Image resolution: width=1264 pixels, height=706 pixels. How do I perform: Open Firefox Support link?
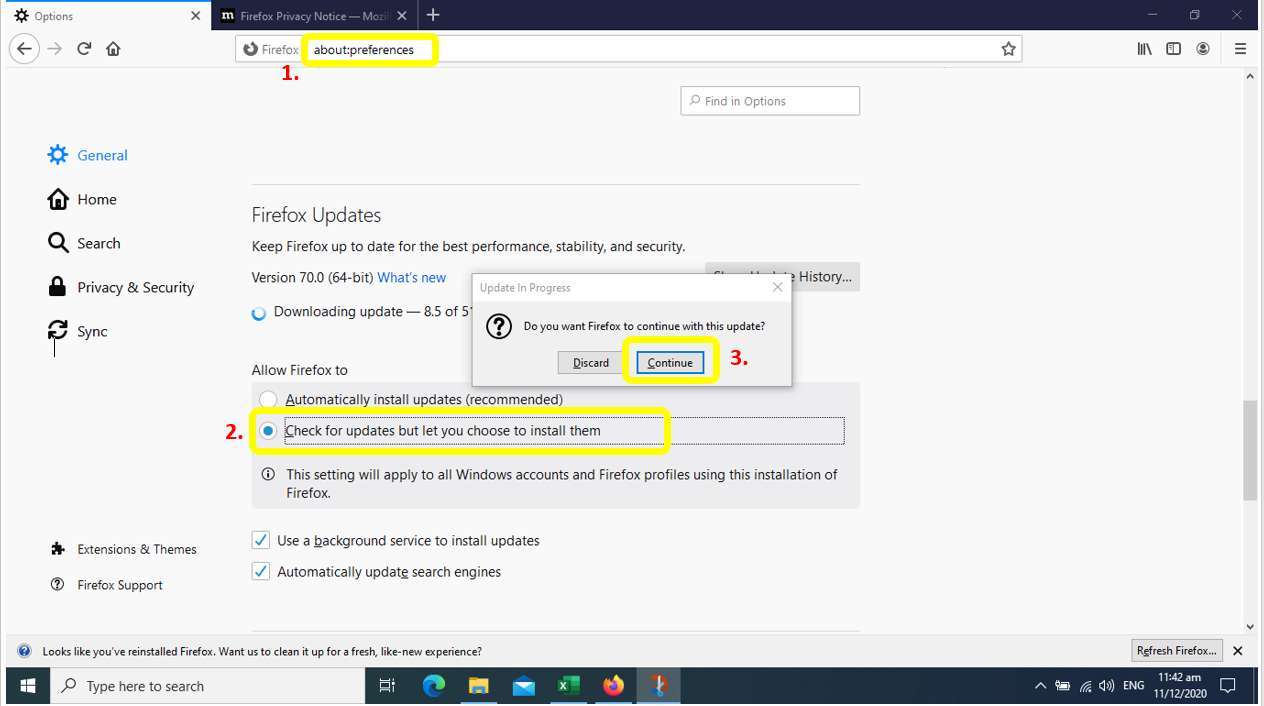coord(106,585)
